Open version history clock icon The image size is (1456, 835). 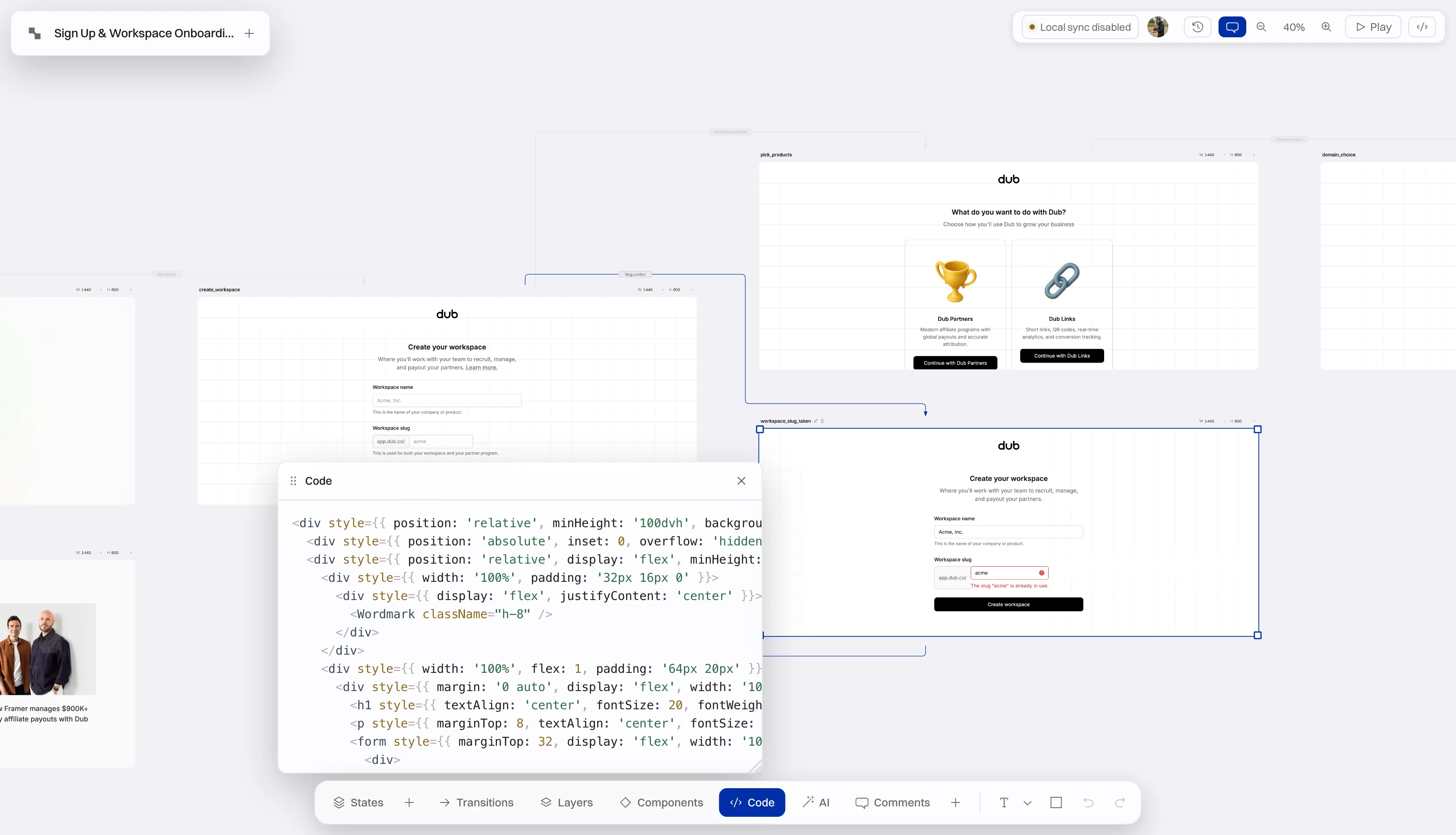(x=1197, y=27)
